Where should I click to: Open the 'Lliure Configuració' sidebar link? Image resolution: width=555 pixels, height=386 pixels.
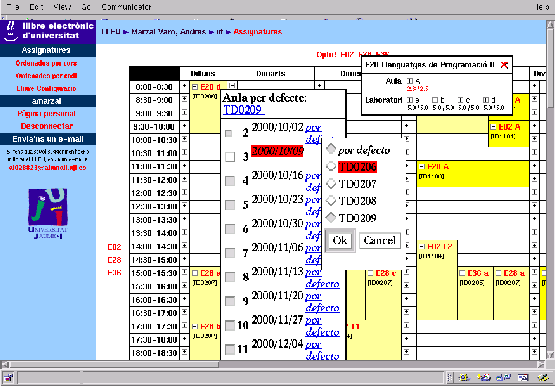(x=46, y=88)
